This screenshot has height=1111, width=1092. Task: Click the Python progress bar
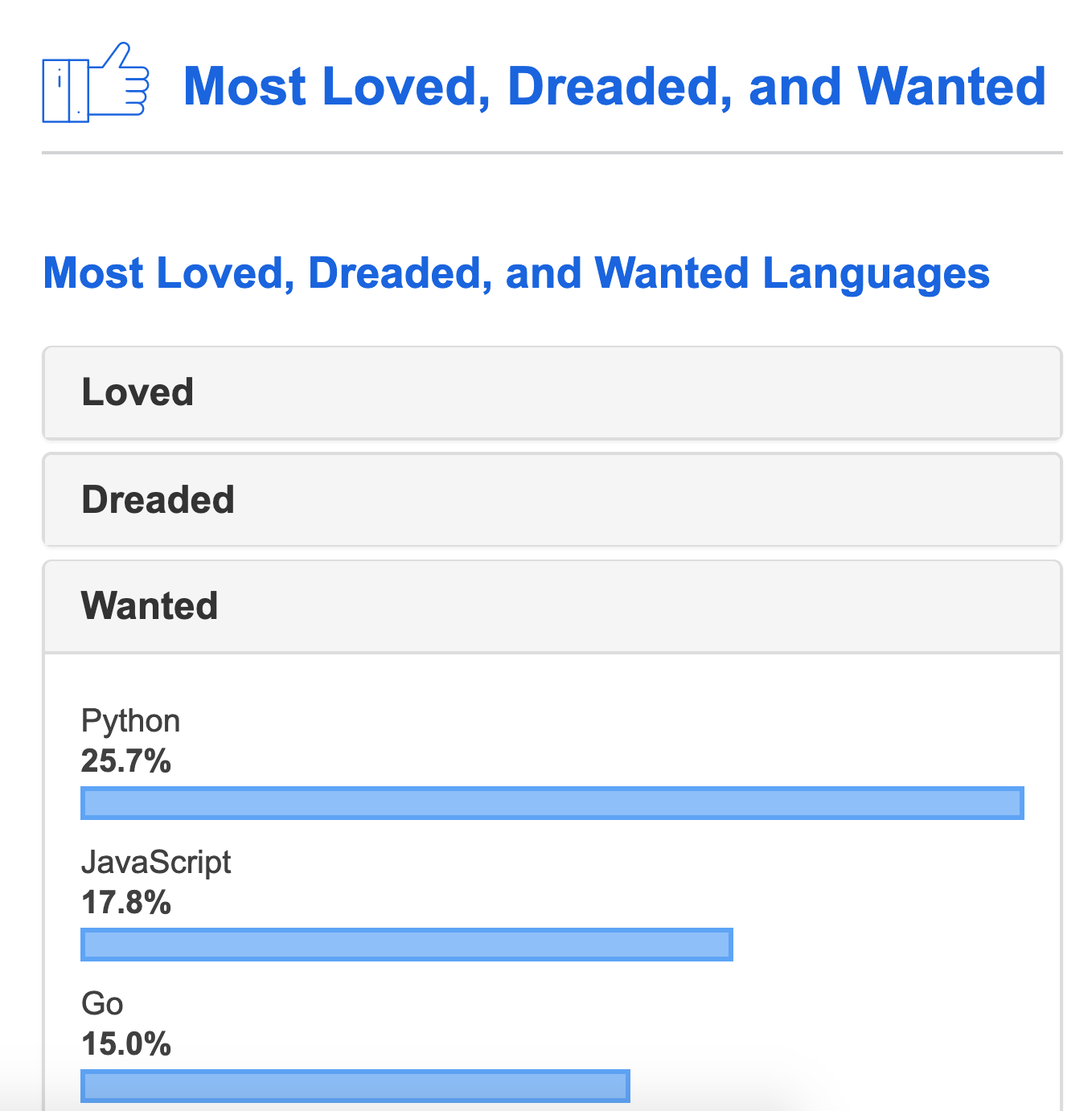click(552, 803)
